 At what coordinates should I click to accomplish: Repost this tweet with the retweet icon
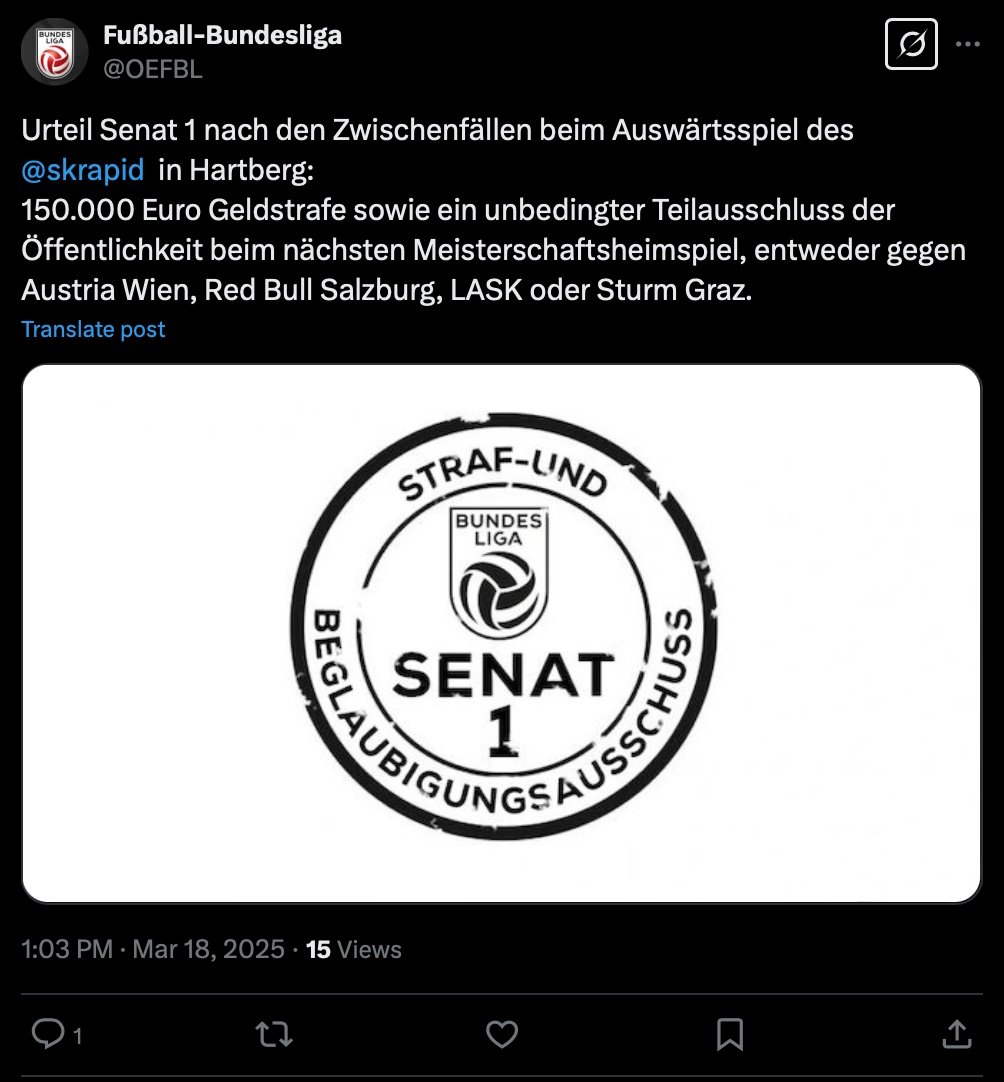(274, 1034)
